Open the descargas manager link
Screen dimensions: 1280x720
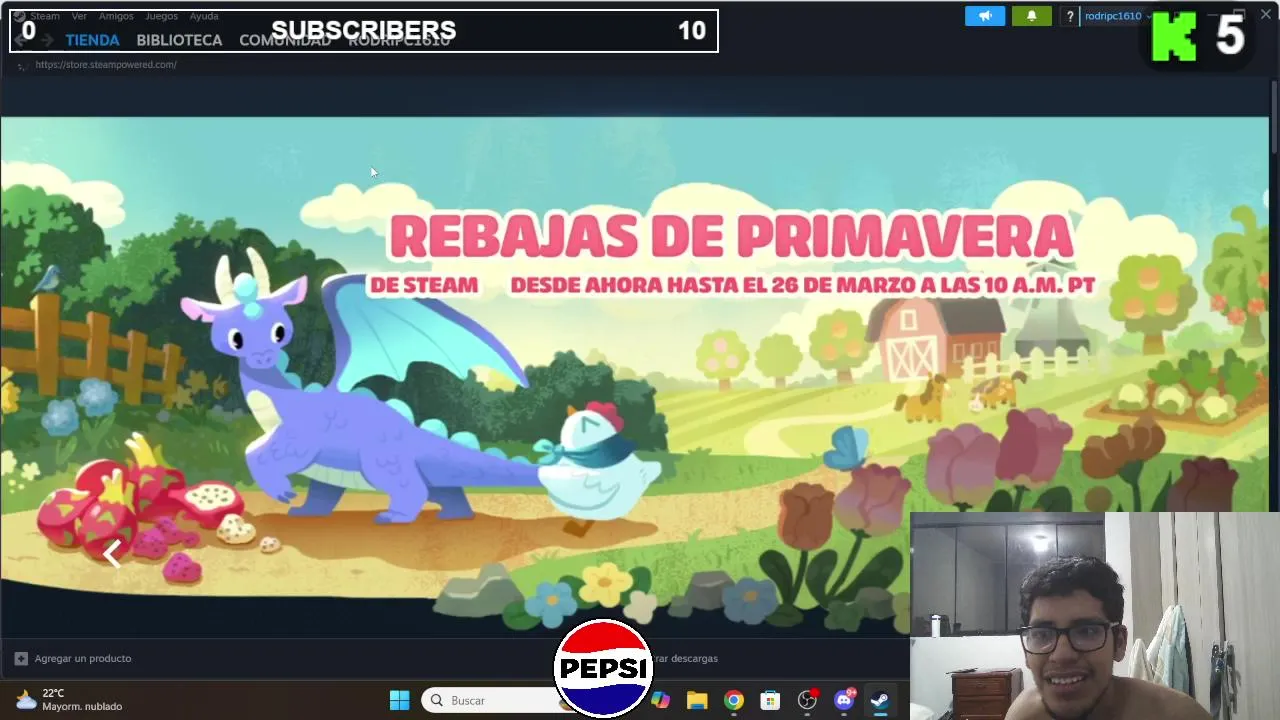tap(685, 658)
